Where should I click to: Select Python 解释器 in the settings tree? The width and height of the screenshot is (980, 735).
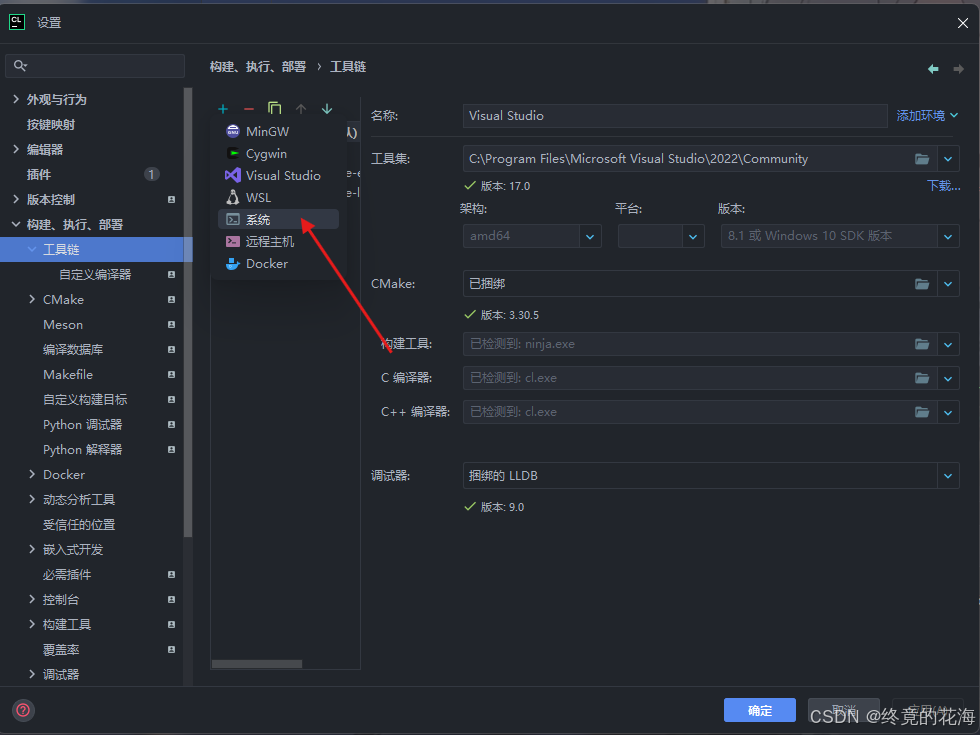pyautogui.click(x=91, y=449)
